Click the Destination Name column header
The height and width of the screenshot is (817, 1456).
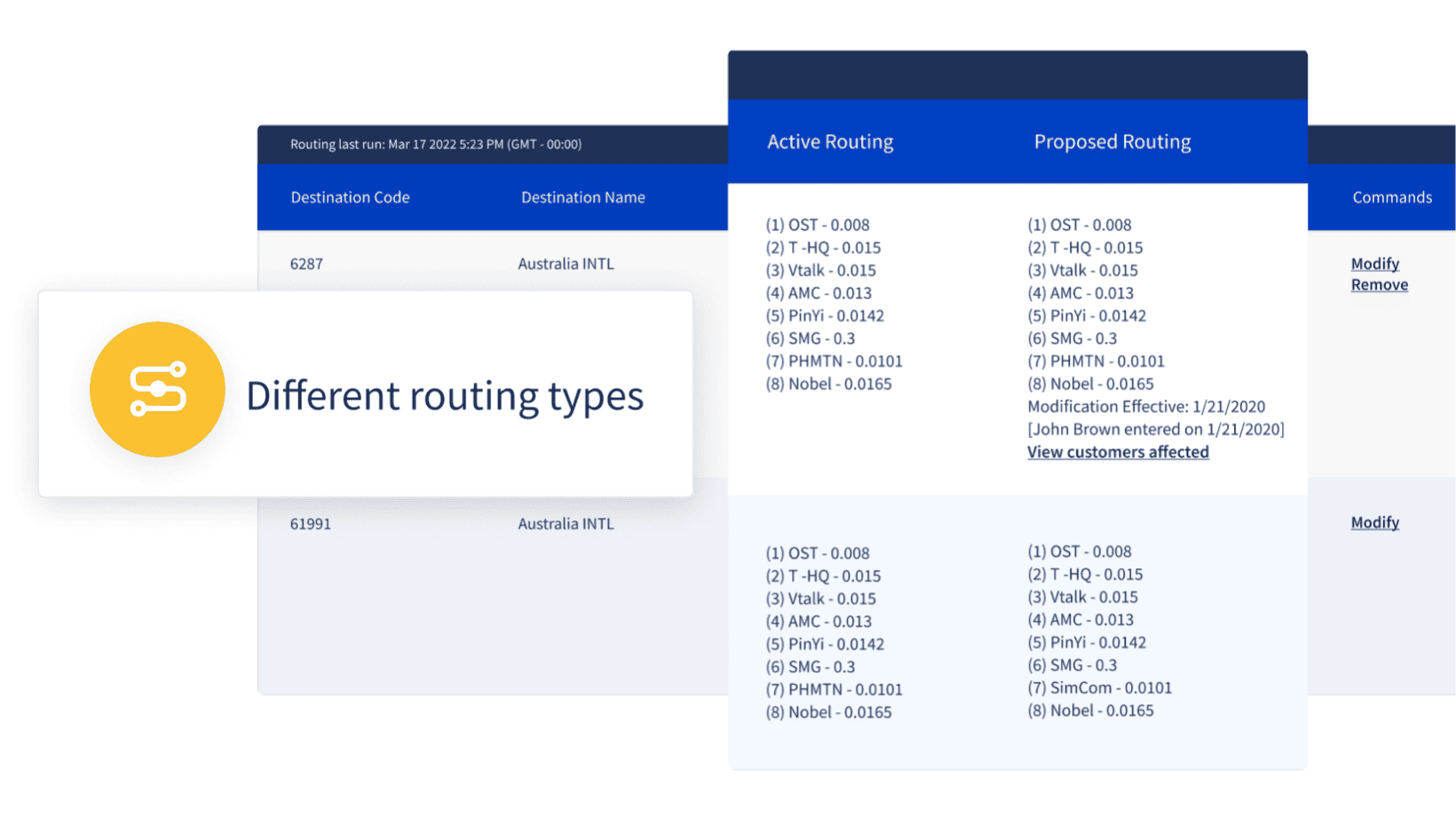point(582,197)
